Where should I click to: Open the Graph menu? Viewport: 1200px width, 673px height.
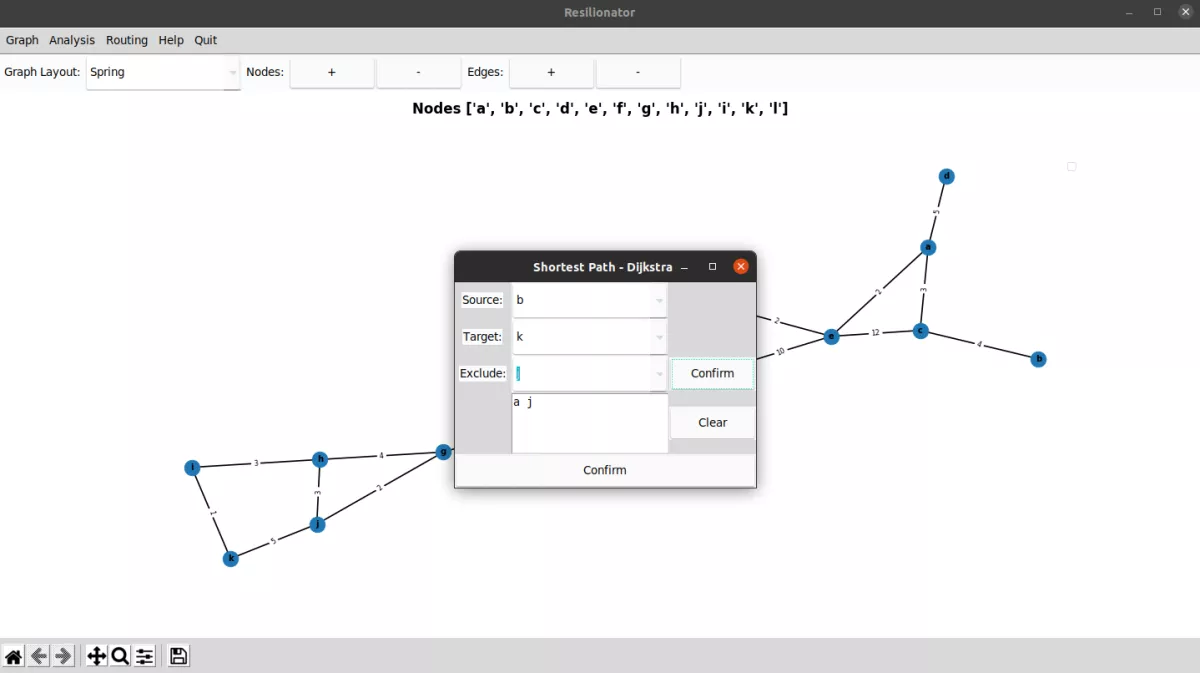22,40
